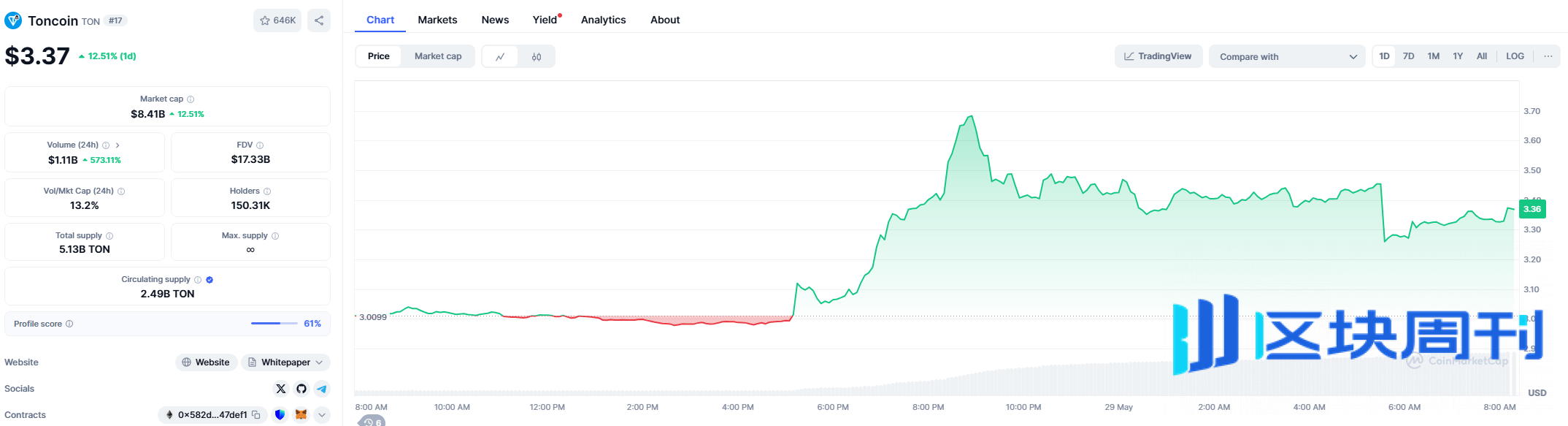Switch chart to line view

click(x=500, y=56)
